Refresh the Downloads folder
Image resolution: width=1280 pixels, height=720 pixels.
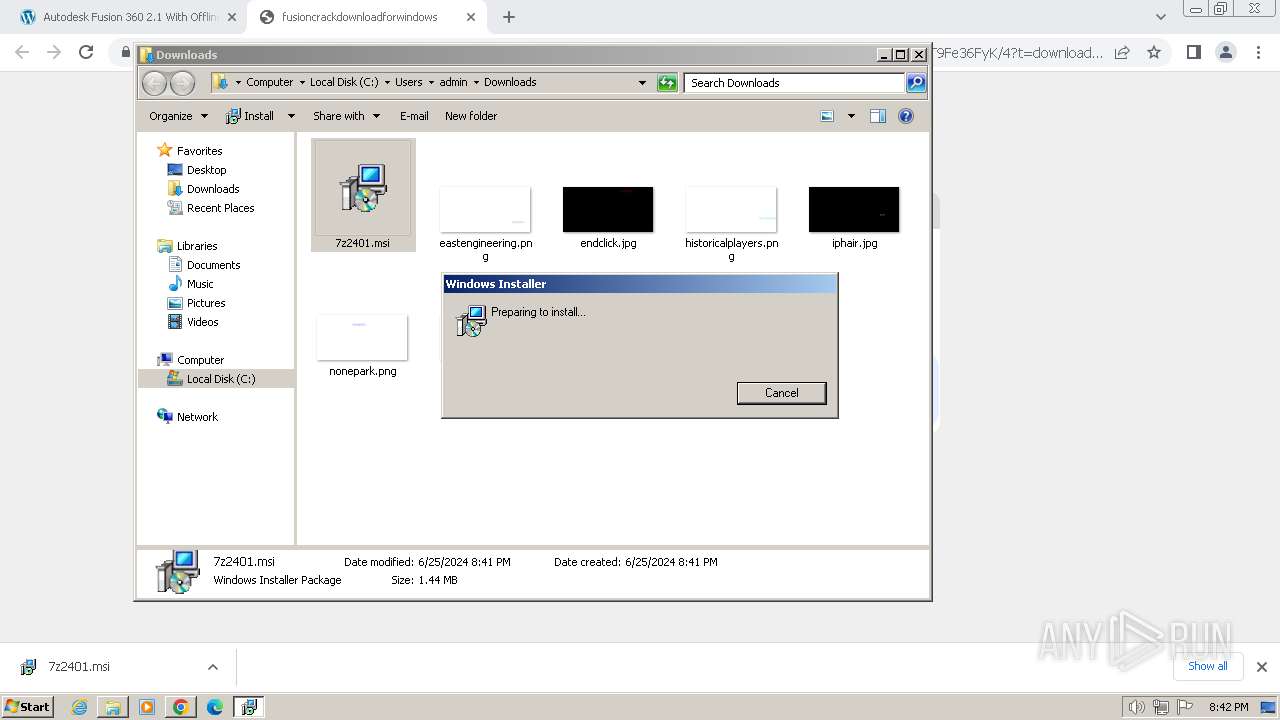coord(667,83)
